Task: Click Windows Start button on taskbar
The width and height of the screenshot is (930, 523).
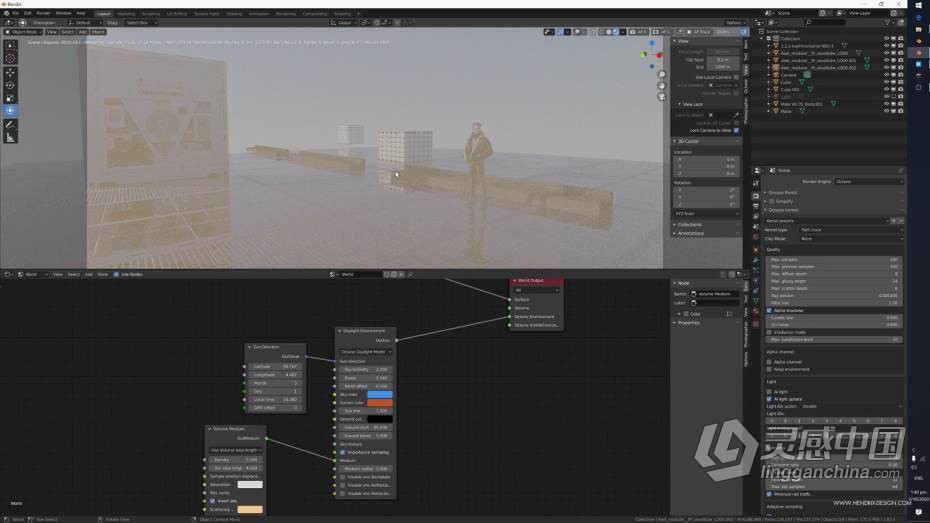Action: pyautogui.click(x=918, y=4)
